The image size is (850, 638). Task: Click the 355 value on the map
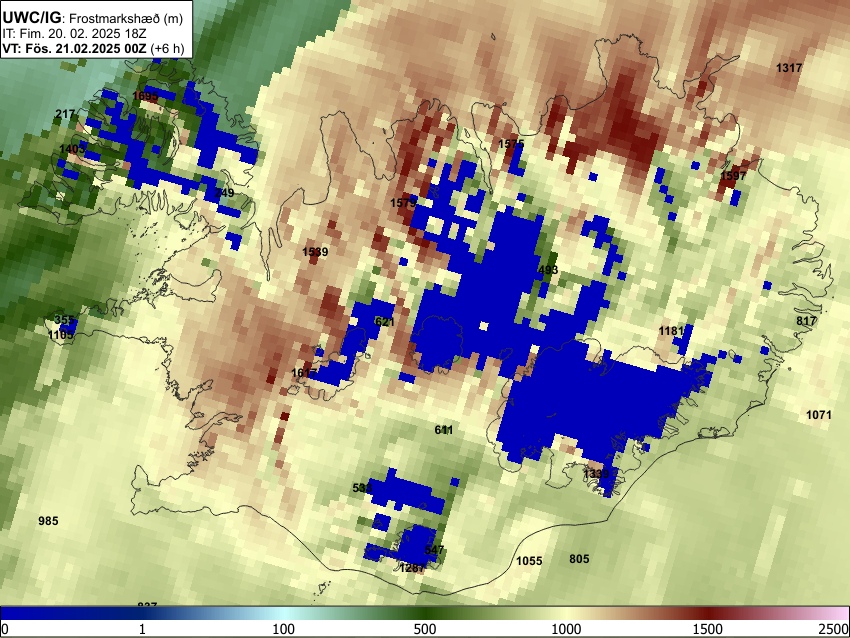pyautogui.click(x=65, y=320)
